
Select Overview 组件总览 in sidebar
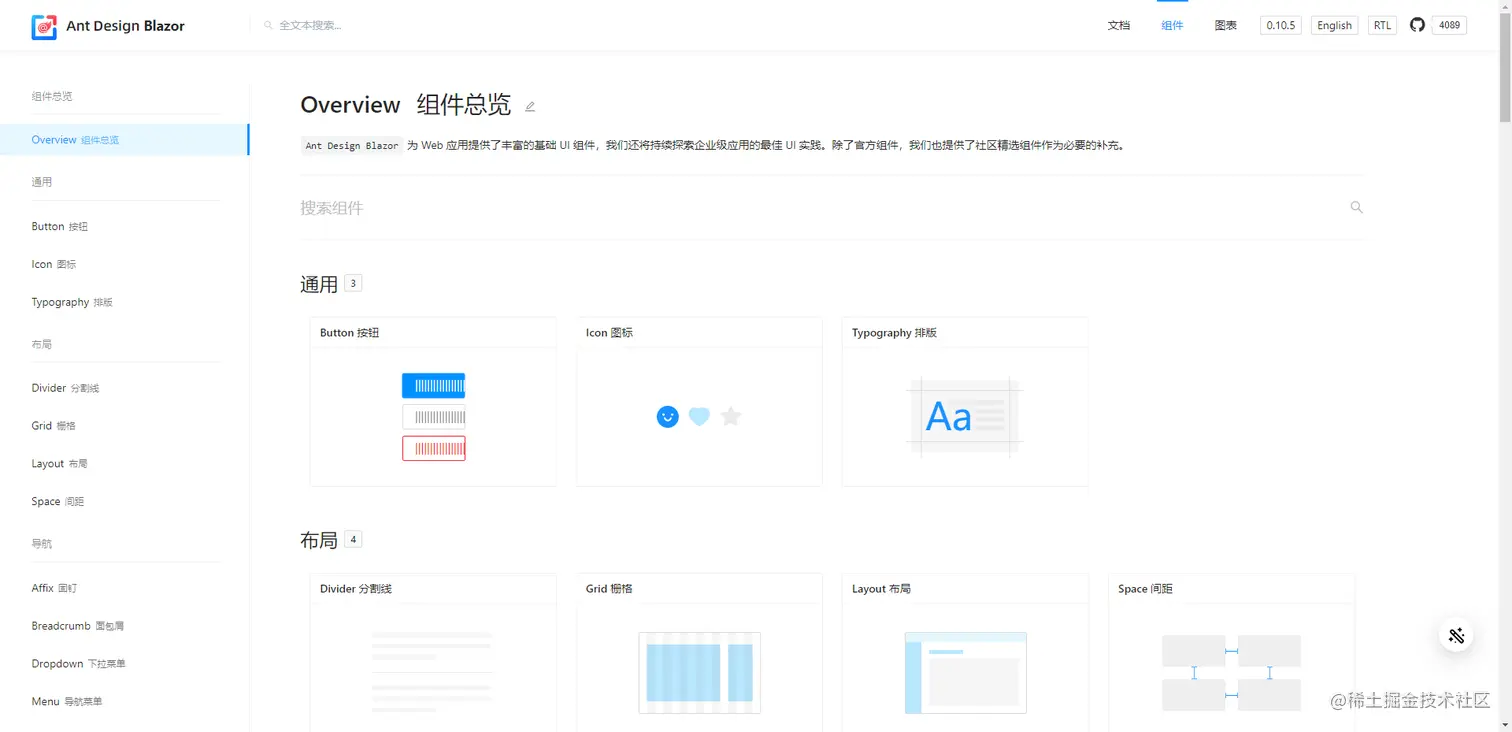pyautogui.click(x=125, y=140)
